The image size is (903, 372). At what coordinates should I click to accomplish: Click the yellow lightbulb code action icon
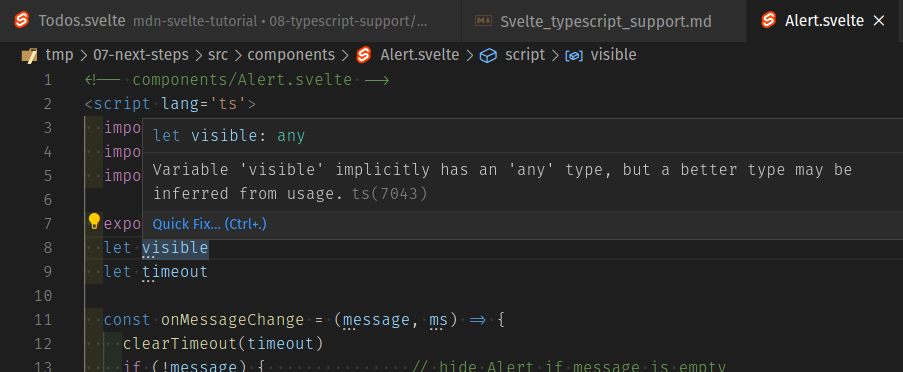click(x=94, y=221)
